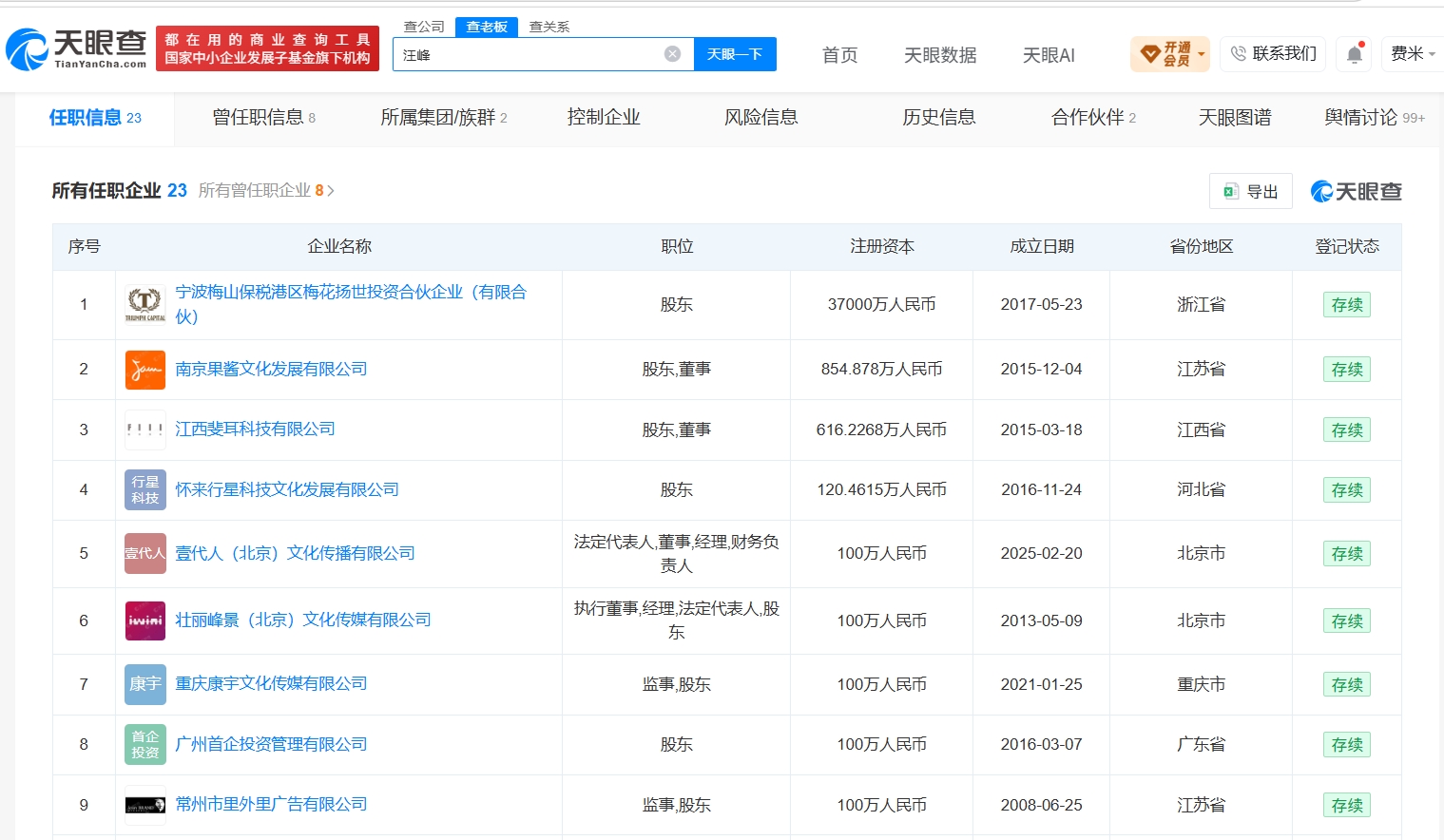
Task: Switch to 舆情讨论 tab
Action: [x=1374, y=118]
